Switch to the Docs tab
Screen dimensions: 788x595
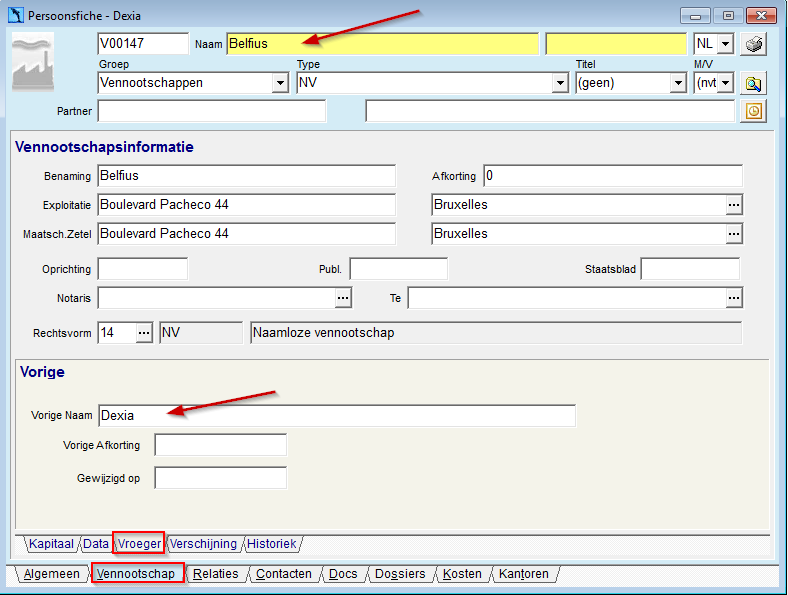[343, 574]
